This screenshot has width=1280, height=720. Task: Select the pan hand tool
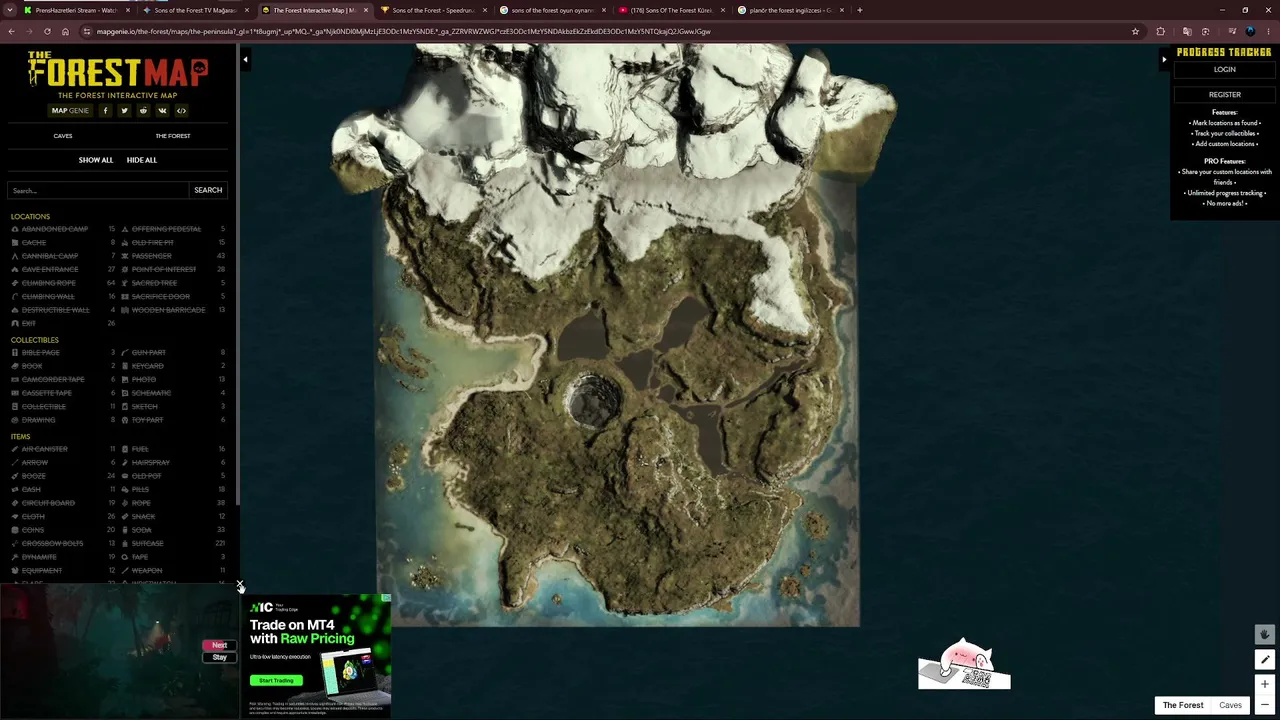click(1264, 635)
